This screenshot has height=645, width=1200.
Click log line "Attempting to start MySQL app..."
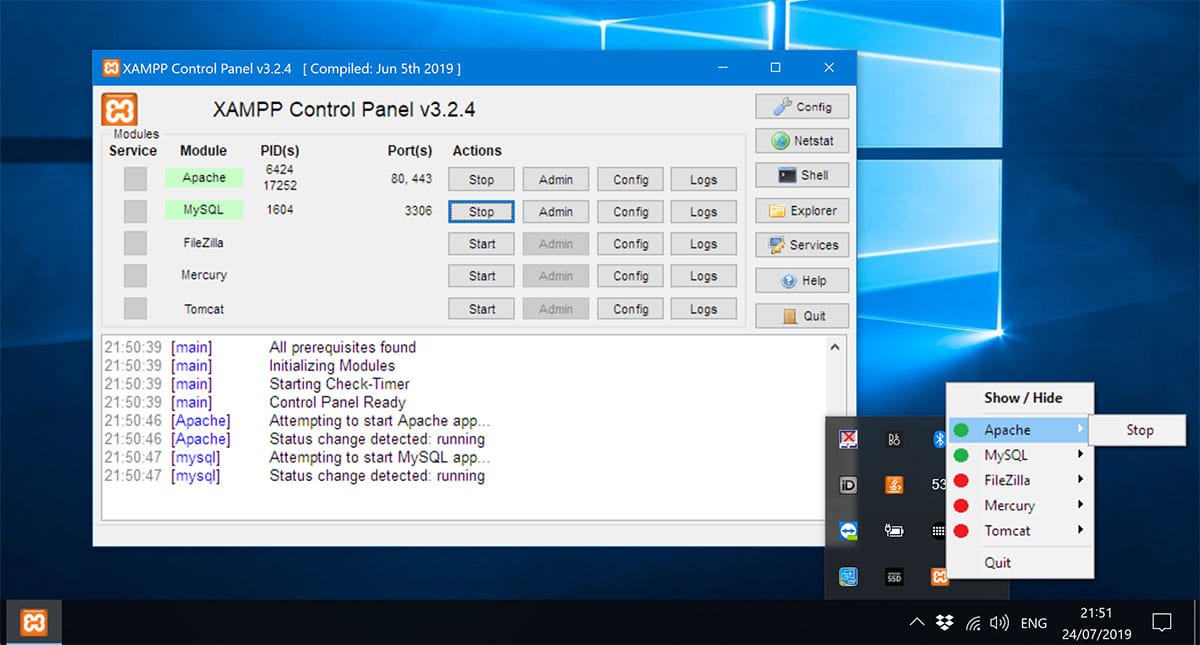pos(380,457)
